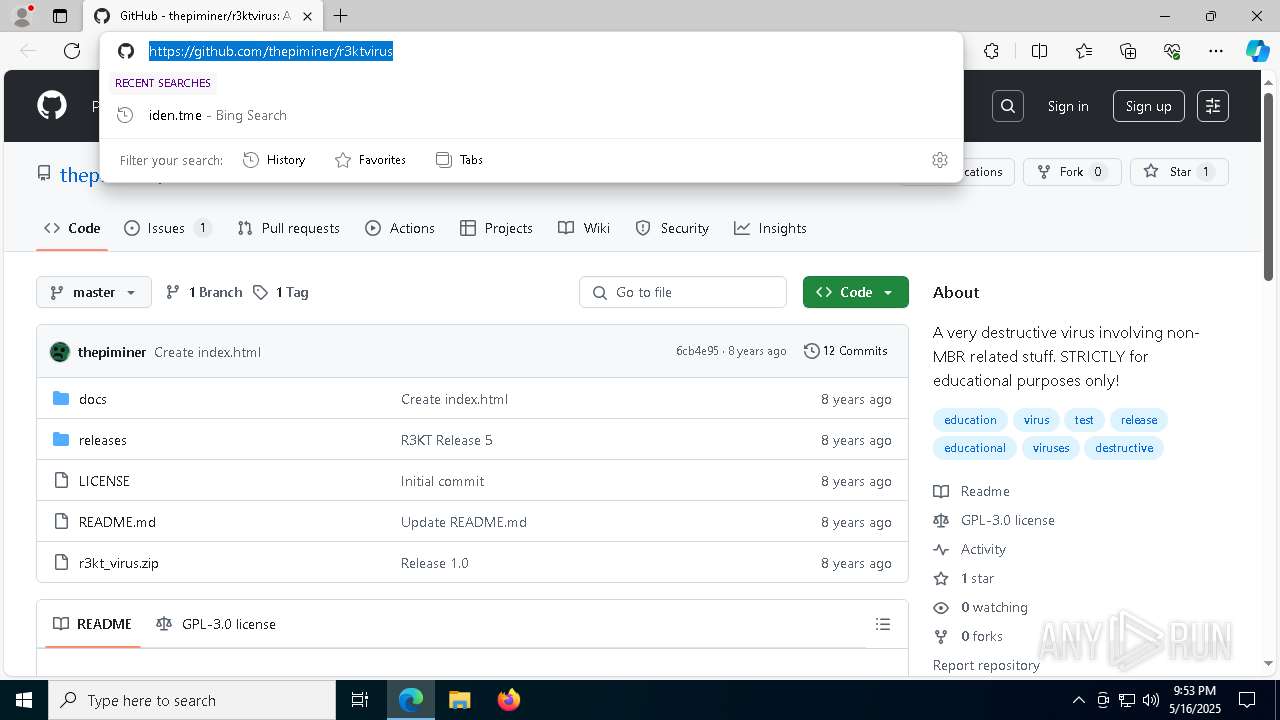The width and height of the screenshot is (1280, 720).
Task: Expand the master branch dropdown
Action: point(94,292)
